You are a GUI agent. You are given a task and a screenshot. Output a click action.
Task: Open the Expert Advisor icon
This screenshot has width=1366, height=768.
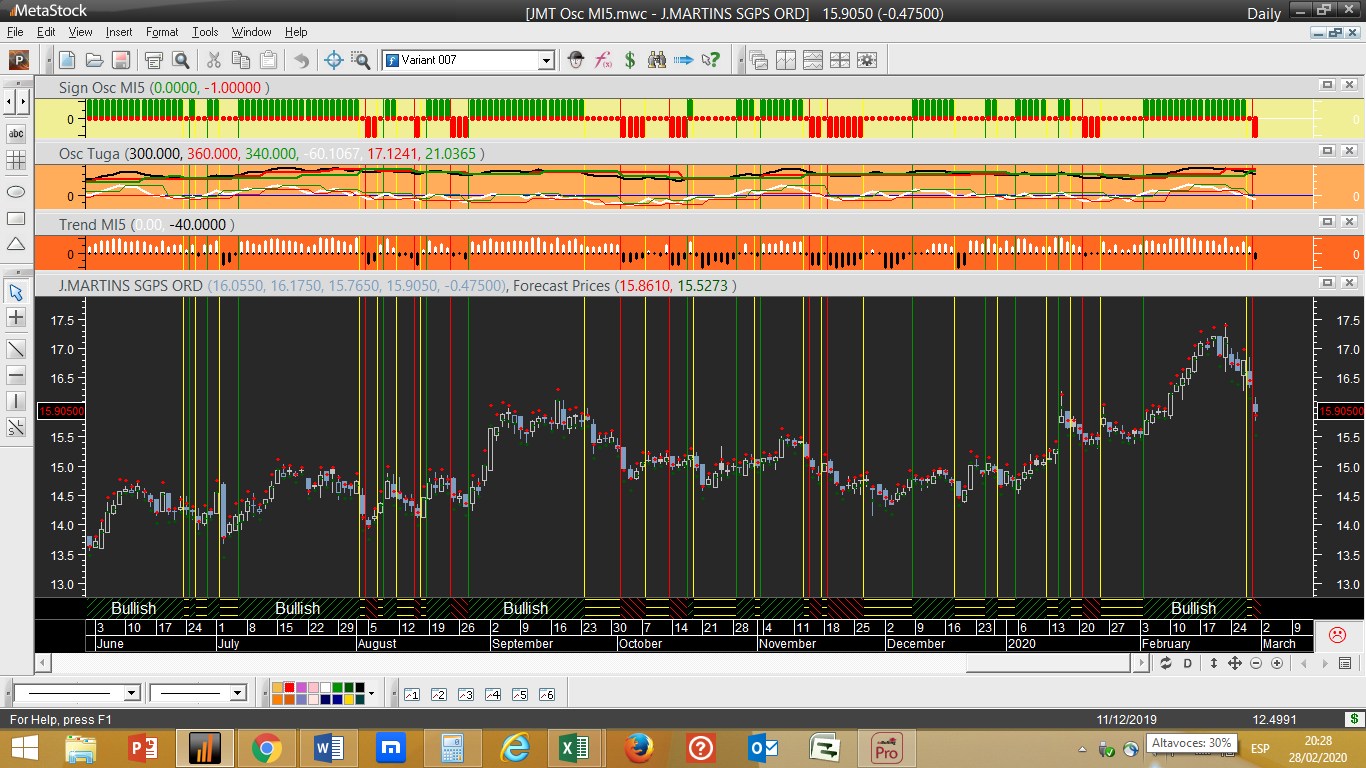point(576,60)
